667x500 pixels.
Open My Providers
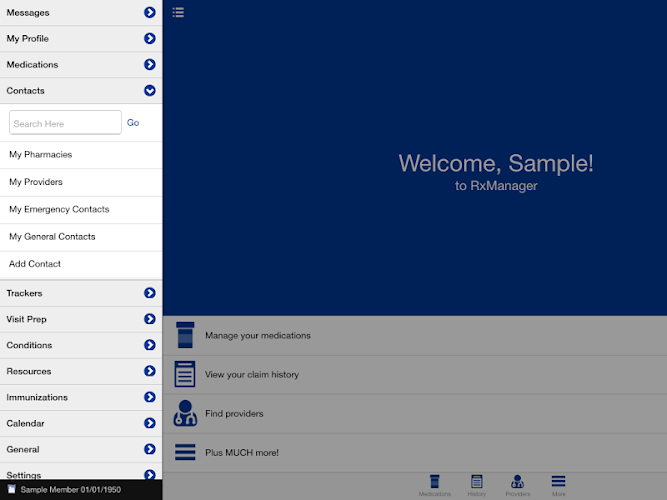[x=81, y=182]
